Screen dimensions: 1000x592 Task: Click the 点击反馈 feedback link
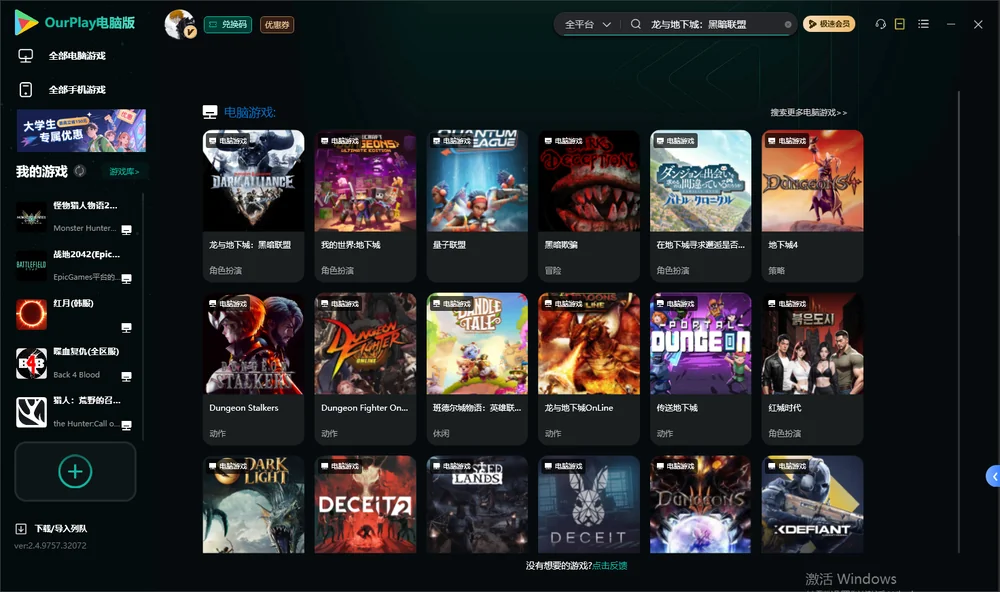click(610, 565)
